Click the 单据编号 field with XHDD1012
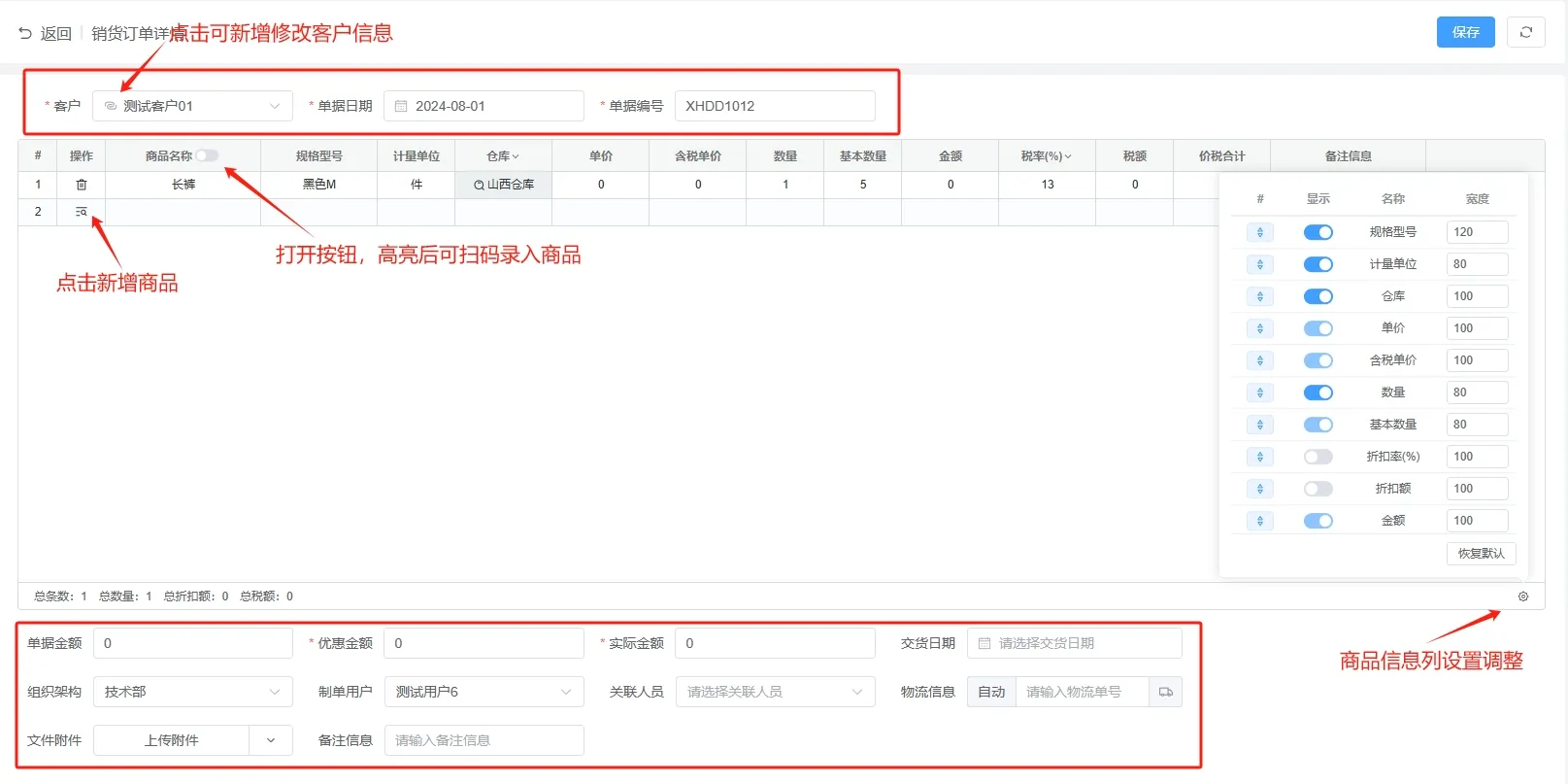Image resolution: width=1568 pixels, height=784 pixels. pyautogui.click(x=775, y=106)
